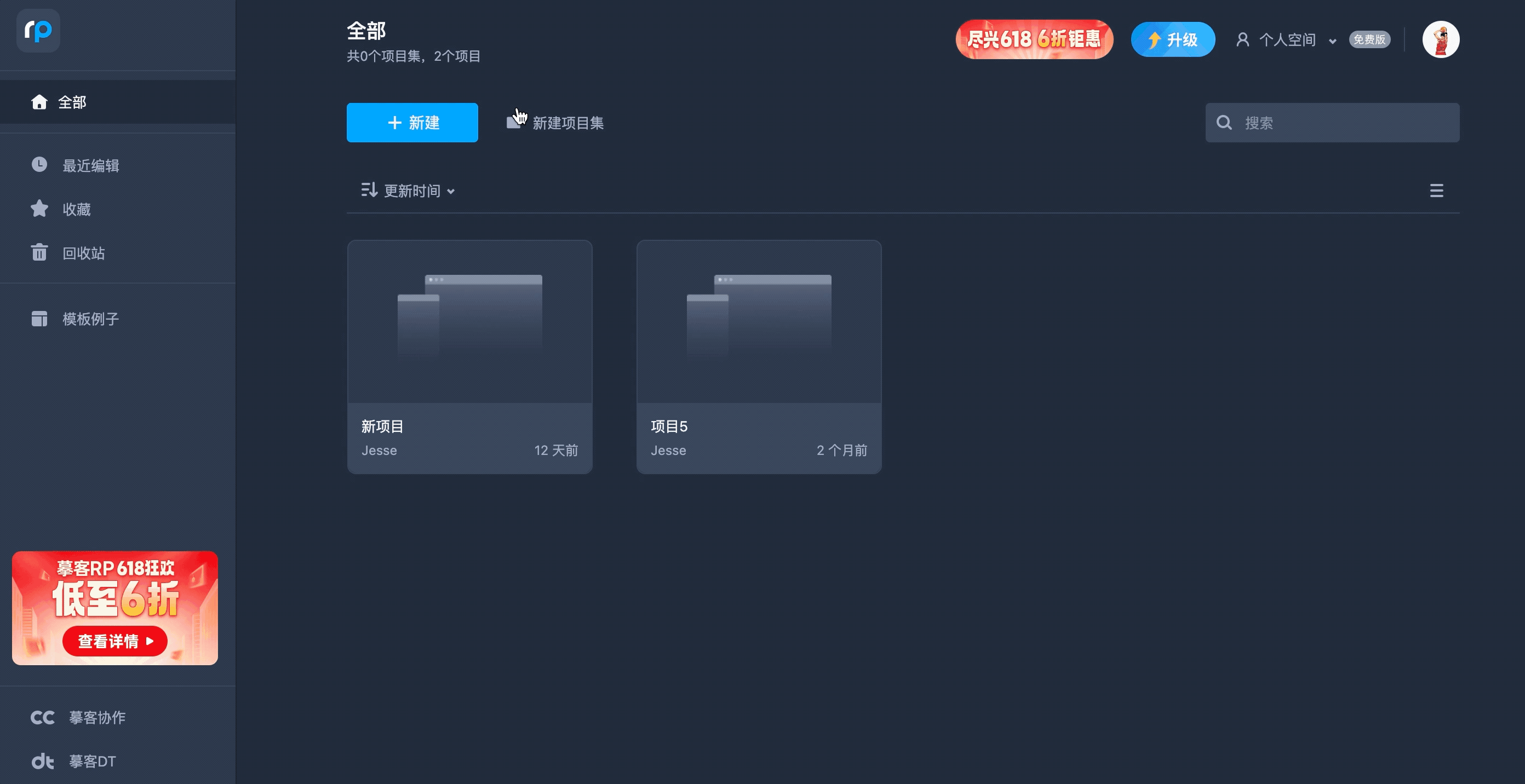
Task: Click the blue New (新建) button
Action: (x=412, y=123)
